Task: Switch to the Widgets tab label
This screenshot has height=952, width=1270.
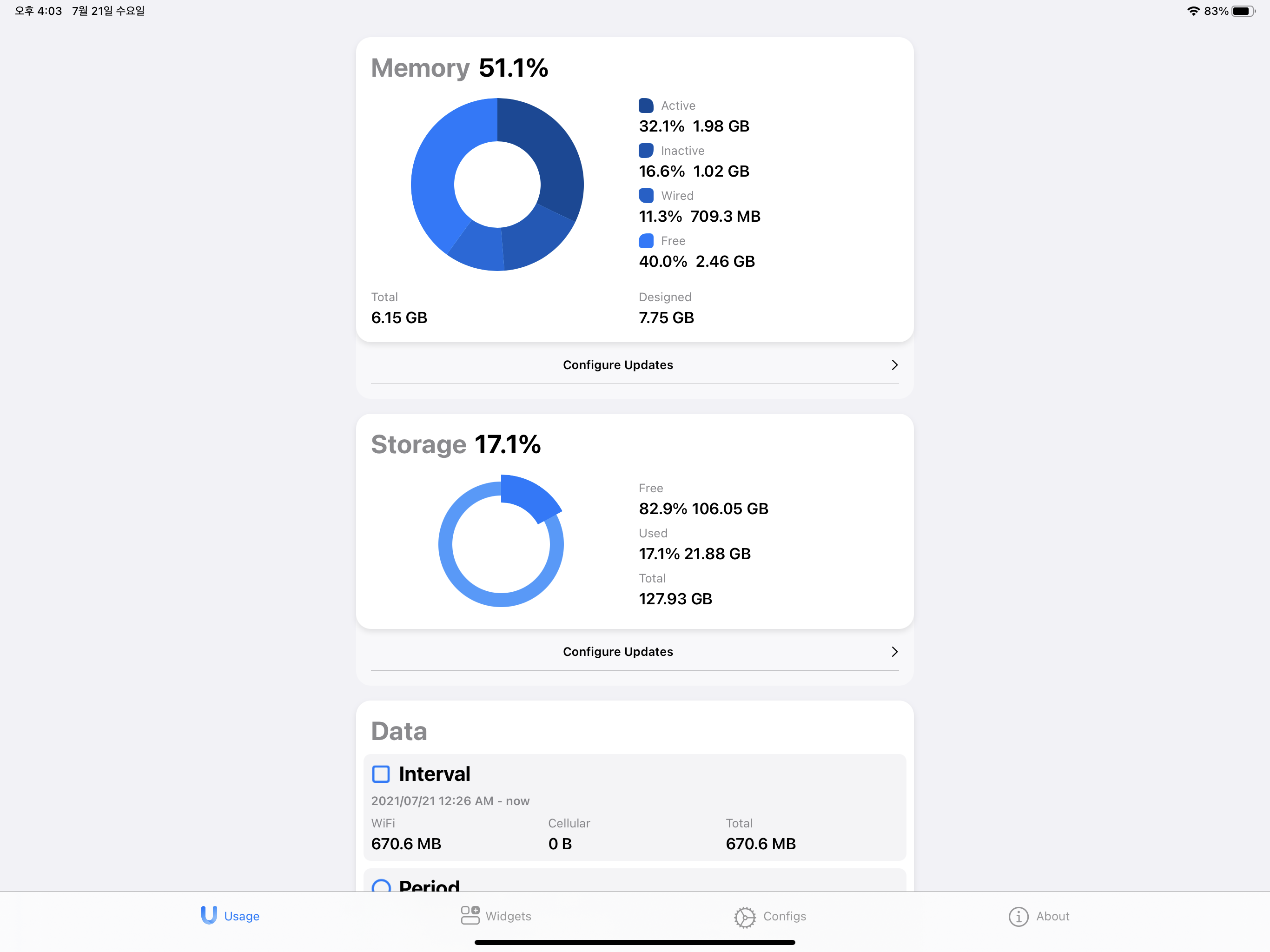Action: tap(508, 916)
